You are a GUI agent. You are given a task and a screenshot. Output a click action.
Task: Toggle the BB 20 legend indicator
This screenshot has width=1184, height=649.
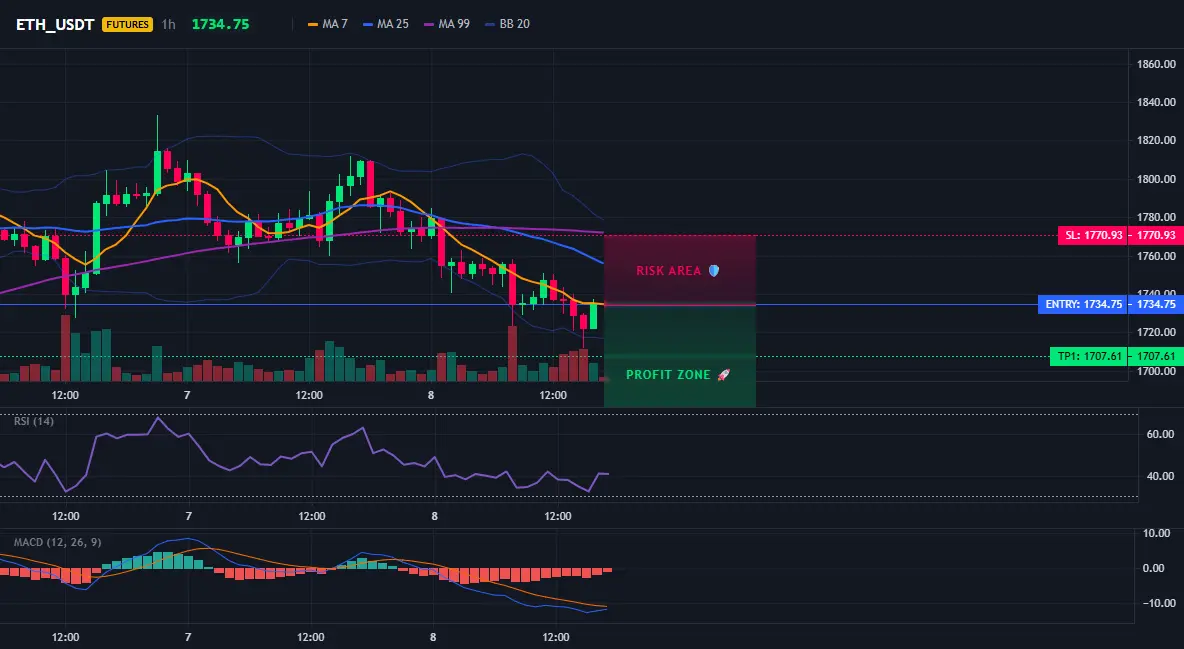(x=507, y=24)
